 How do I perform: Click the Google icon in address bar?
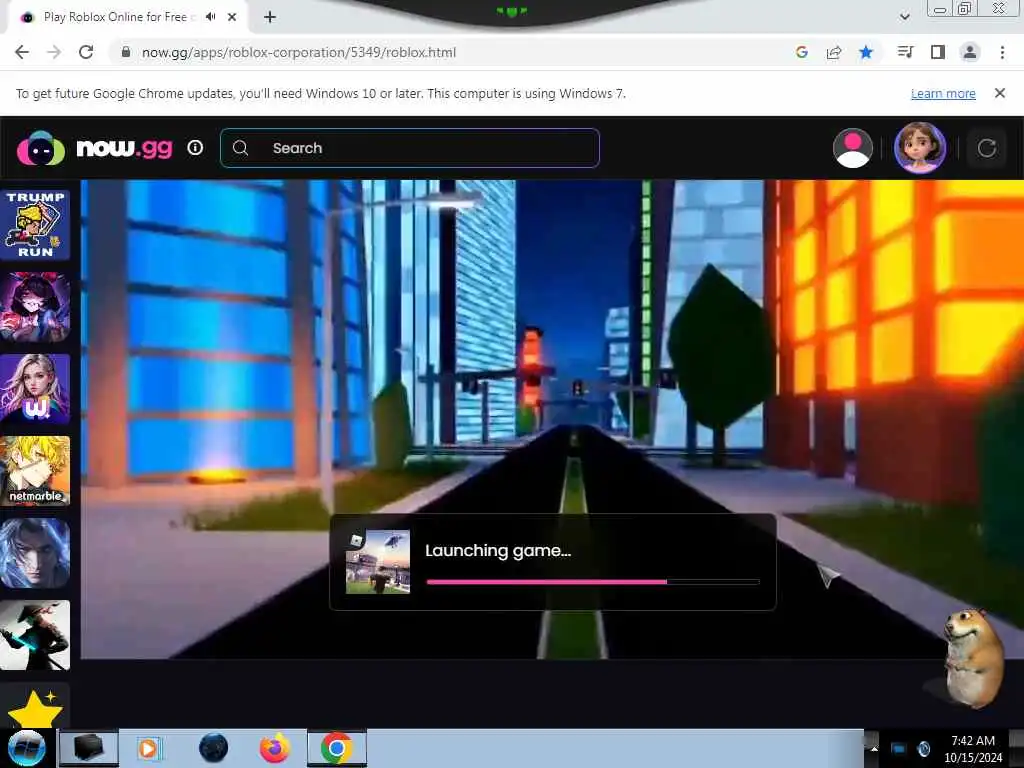pyautogui.click(x=802, y=52)
